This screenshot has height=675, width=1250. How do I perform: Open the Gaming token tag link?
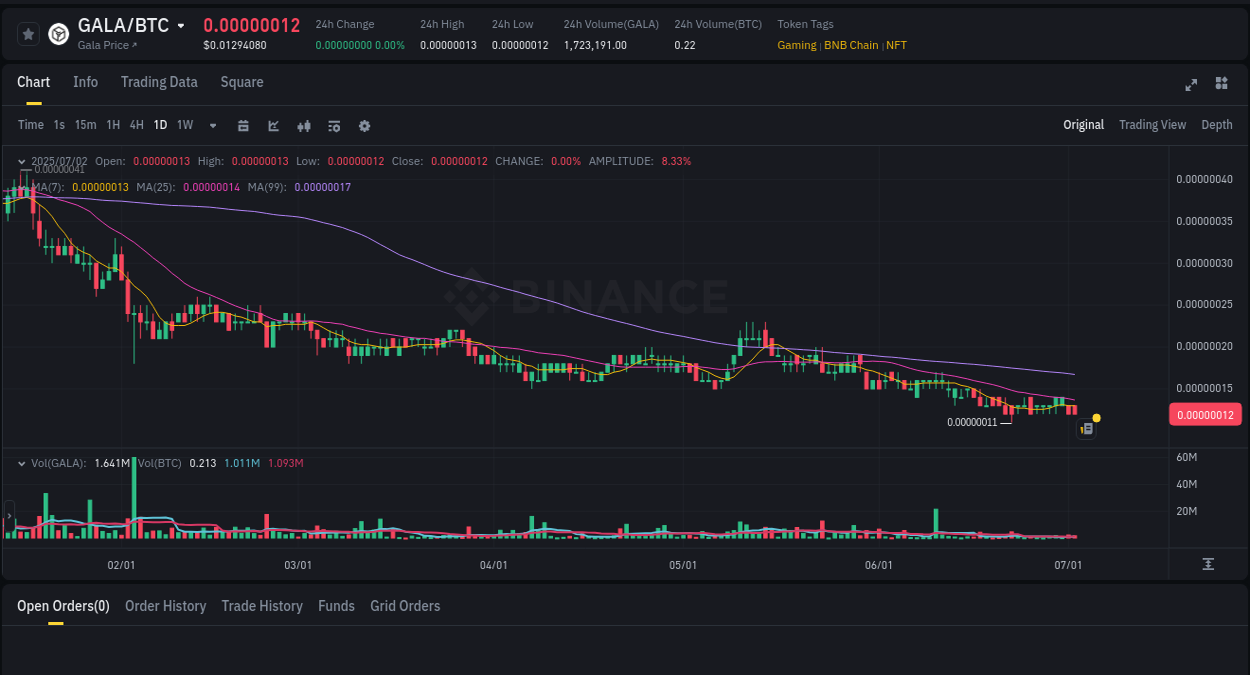pyautogui.click(x=796, y=45)
